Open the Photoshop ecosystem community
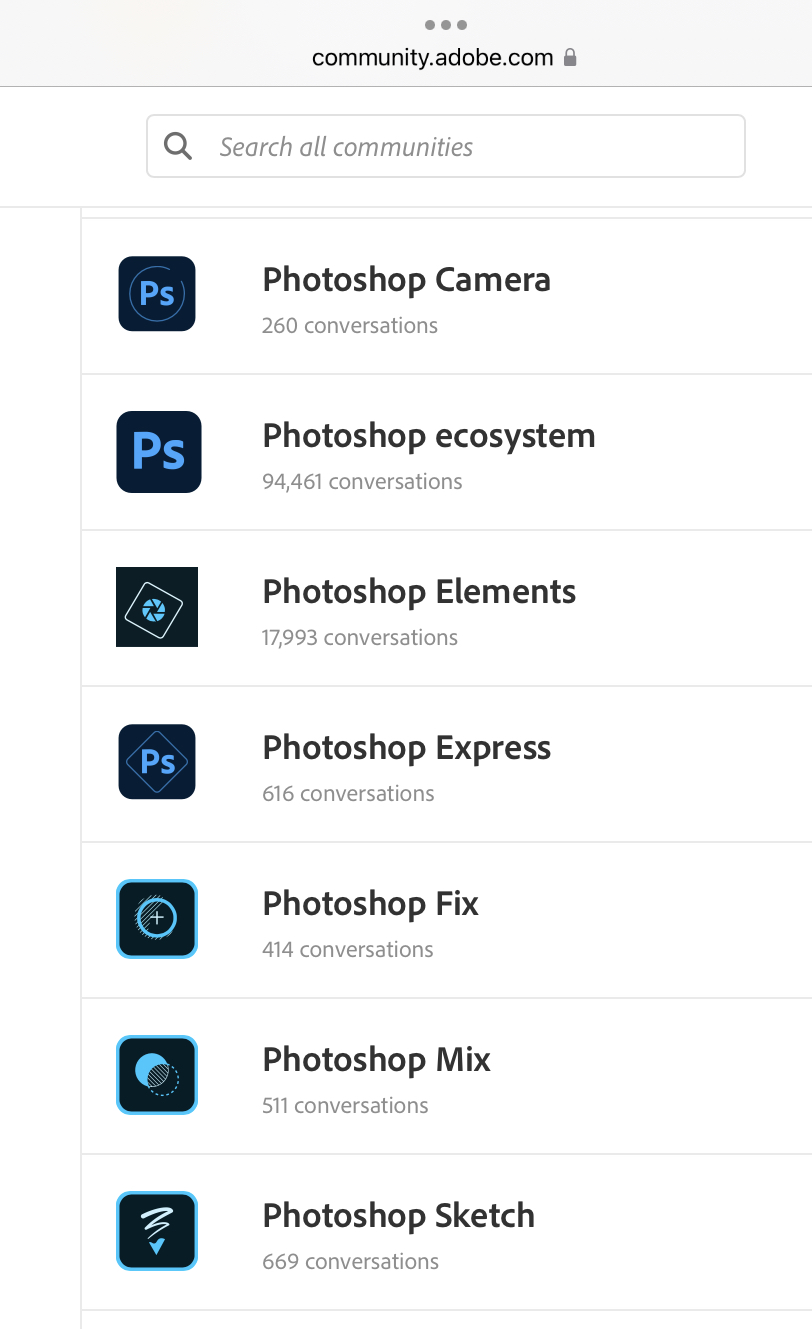812x1329 pixels. click(x=428, y=436)
